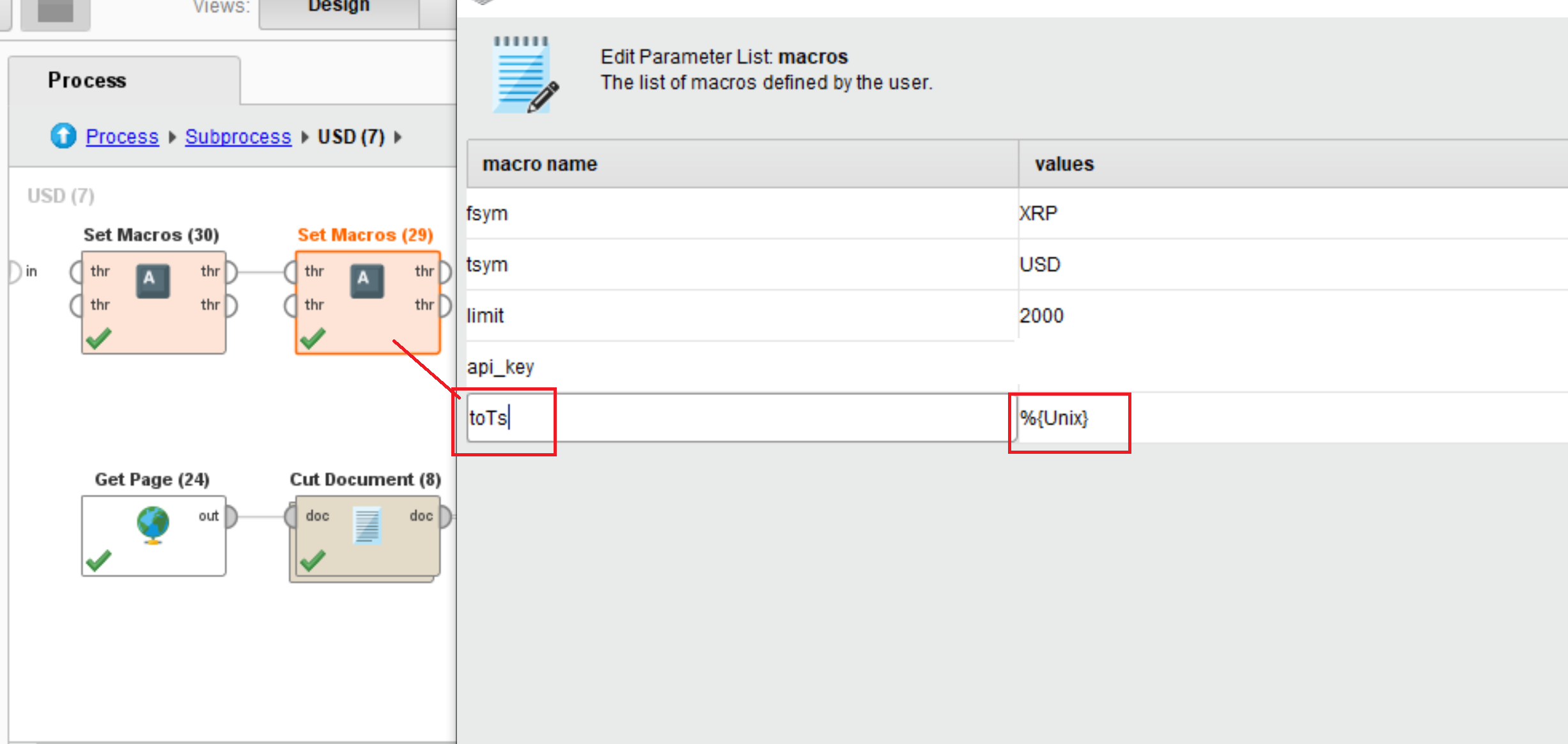The width and height of the screenshot is (1568, 744).
Task: Click the out port of Get Page
Action: (231, 516)
